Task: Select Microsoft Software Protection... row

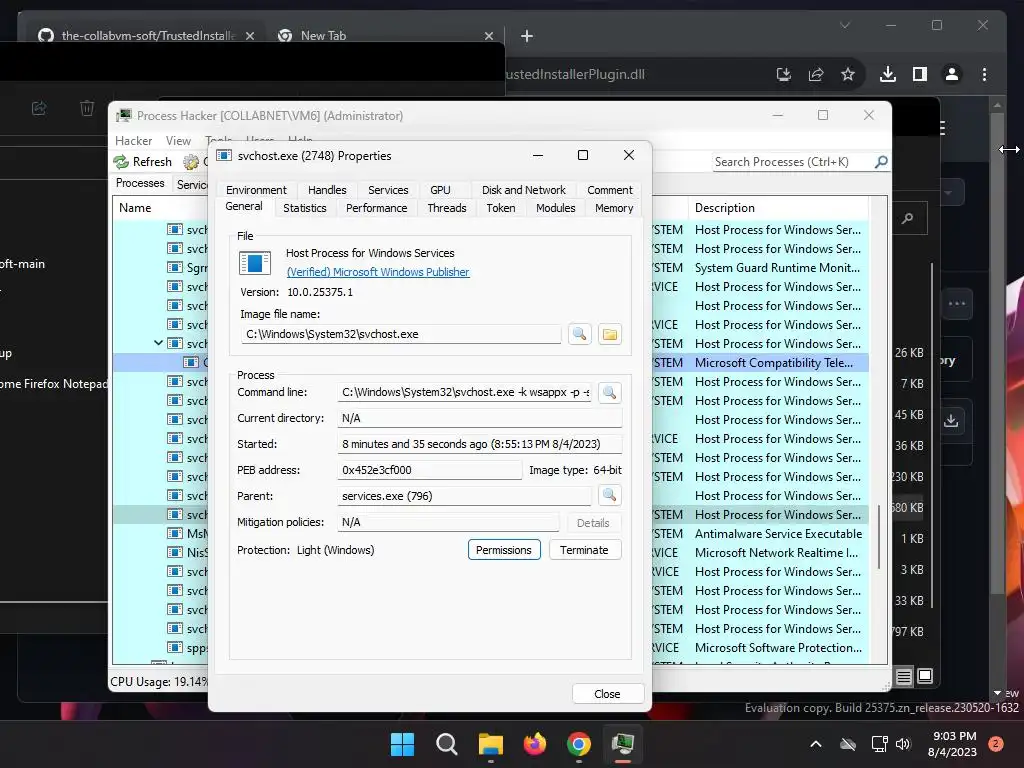Action: click(x=778, y=648)
